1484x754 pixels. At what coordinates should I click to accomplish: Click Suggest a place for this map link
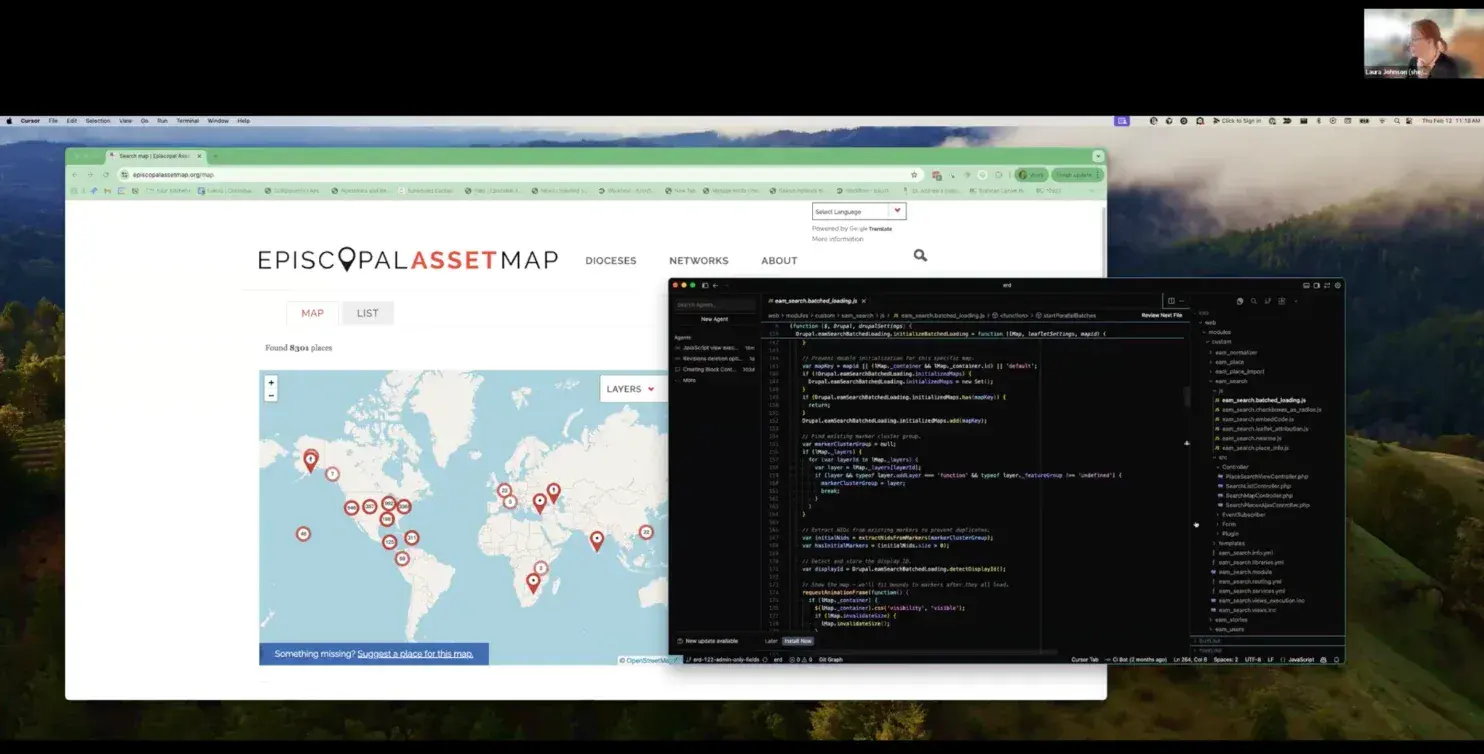[x=415, y=654]
